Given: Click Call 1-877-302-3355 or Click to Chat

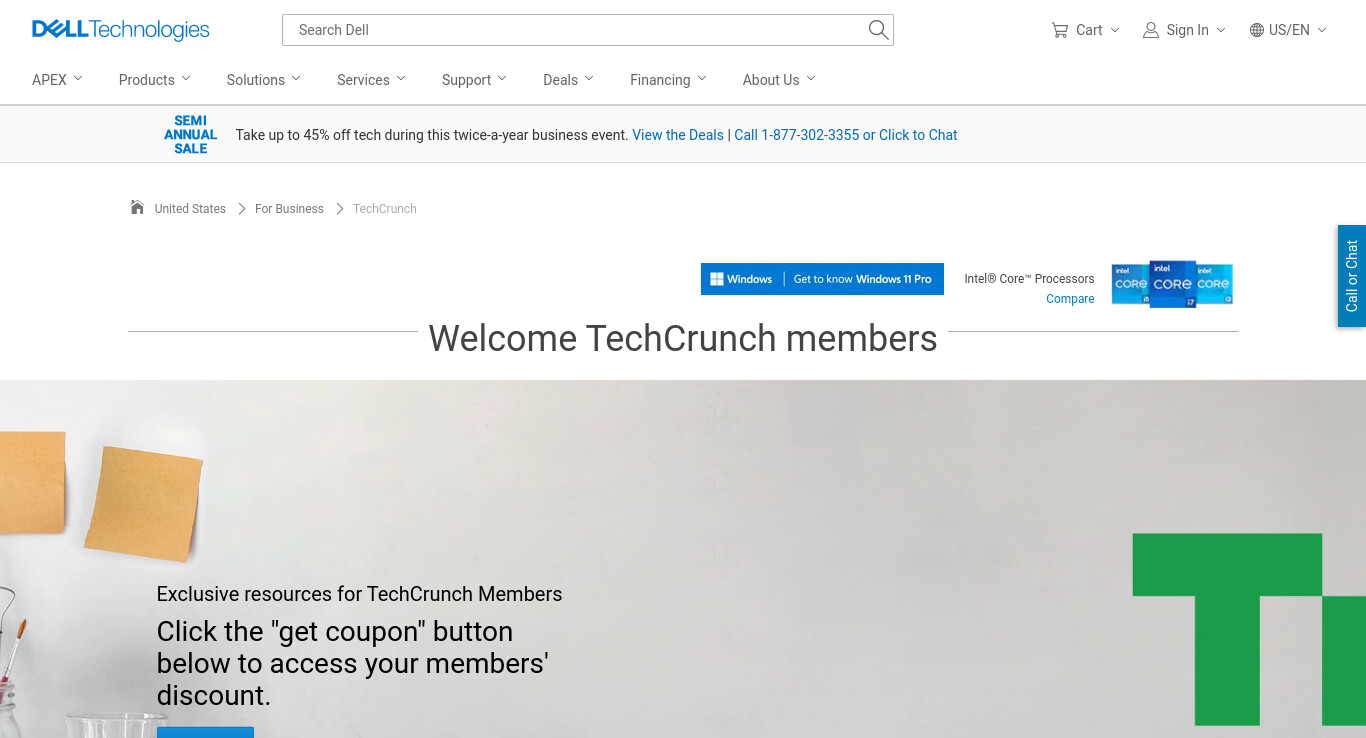Looking at the screenshot, I should coord(846,135).
